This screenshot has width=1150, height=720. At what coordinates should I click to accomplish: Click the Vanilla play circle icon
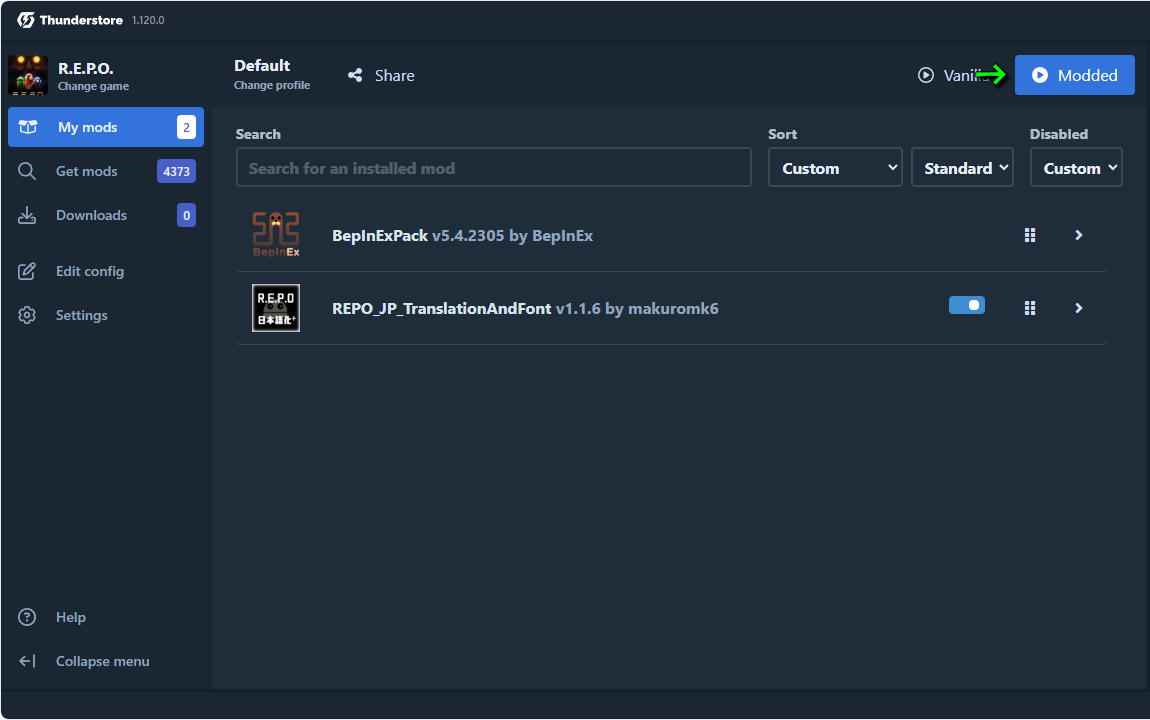926,76
